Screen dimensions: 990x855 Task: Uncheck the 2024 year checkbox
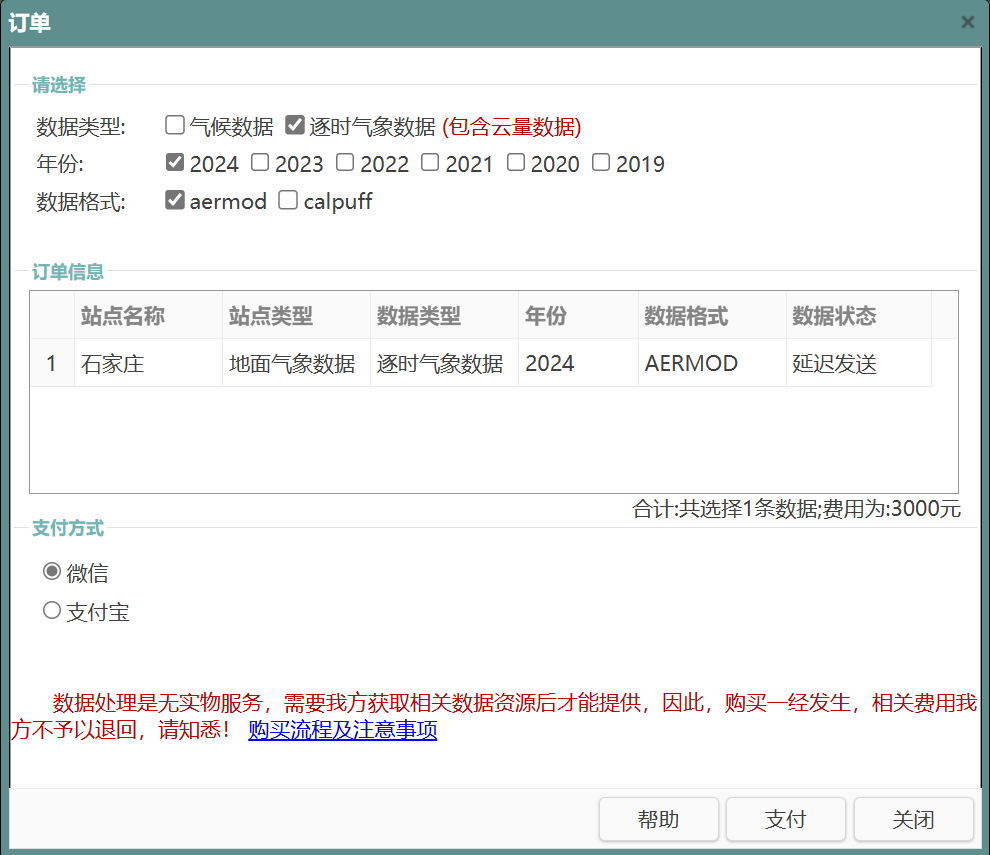point(175,163)
